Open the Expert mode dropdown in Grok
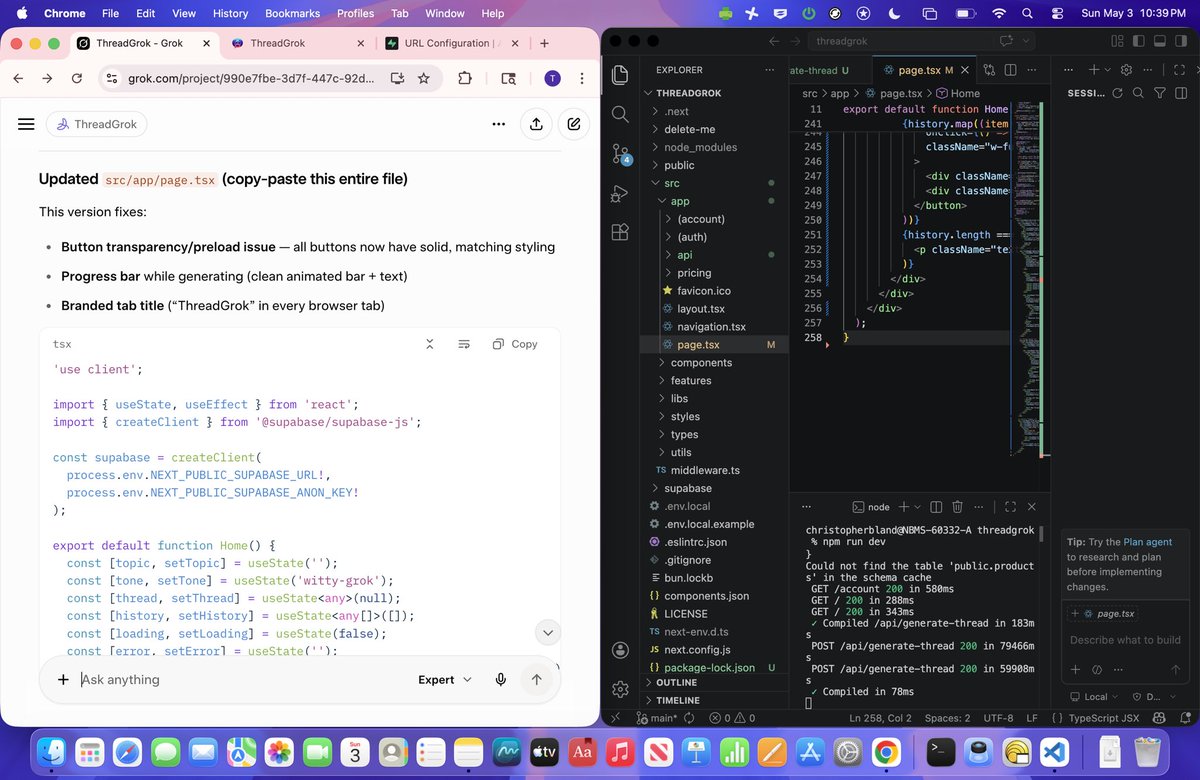 (x=444, y=679)
